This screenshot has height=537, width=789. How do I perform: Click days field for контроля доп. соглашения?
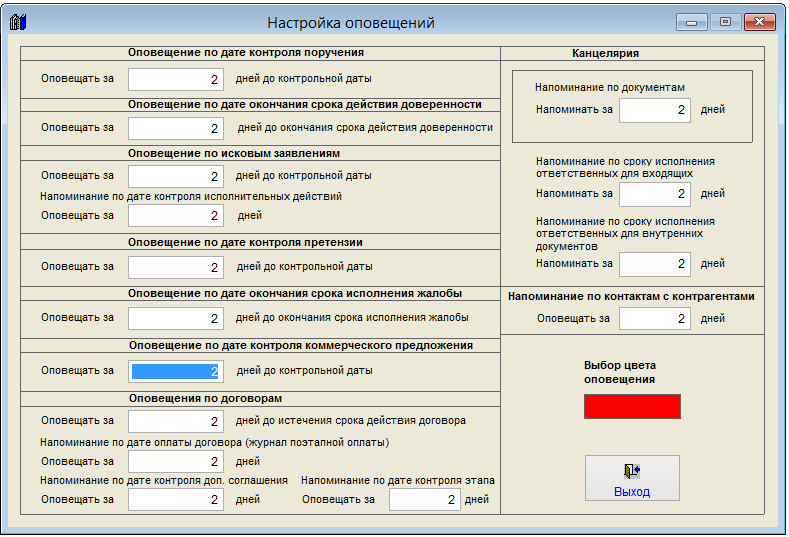pos(176,500)
